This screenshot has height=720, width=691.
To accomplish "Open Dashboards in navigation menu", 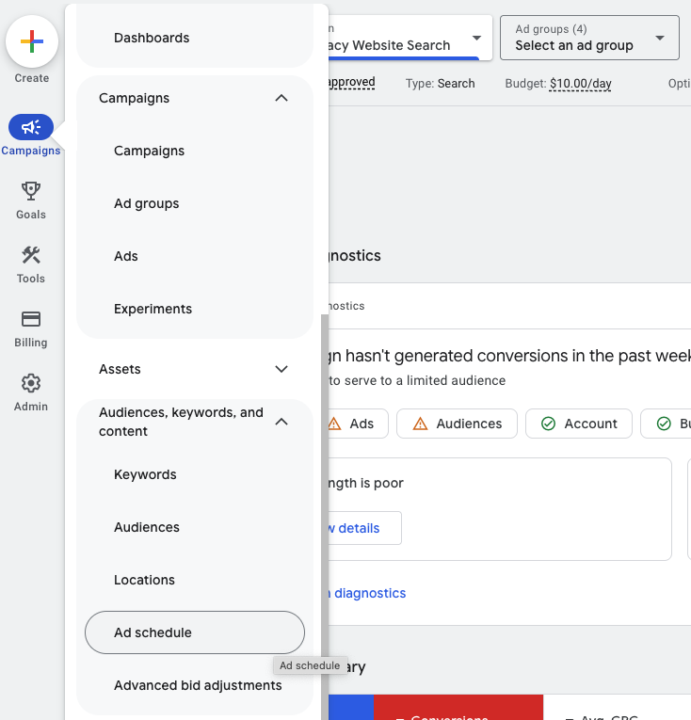I will click(152, 38).
